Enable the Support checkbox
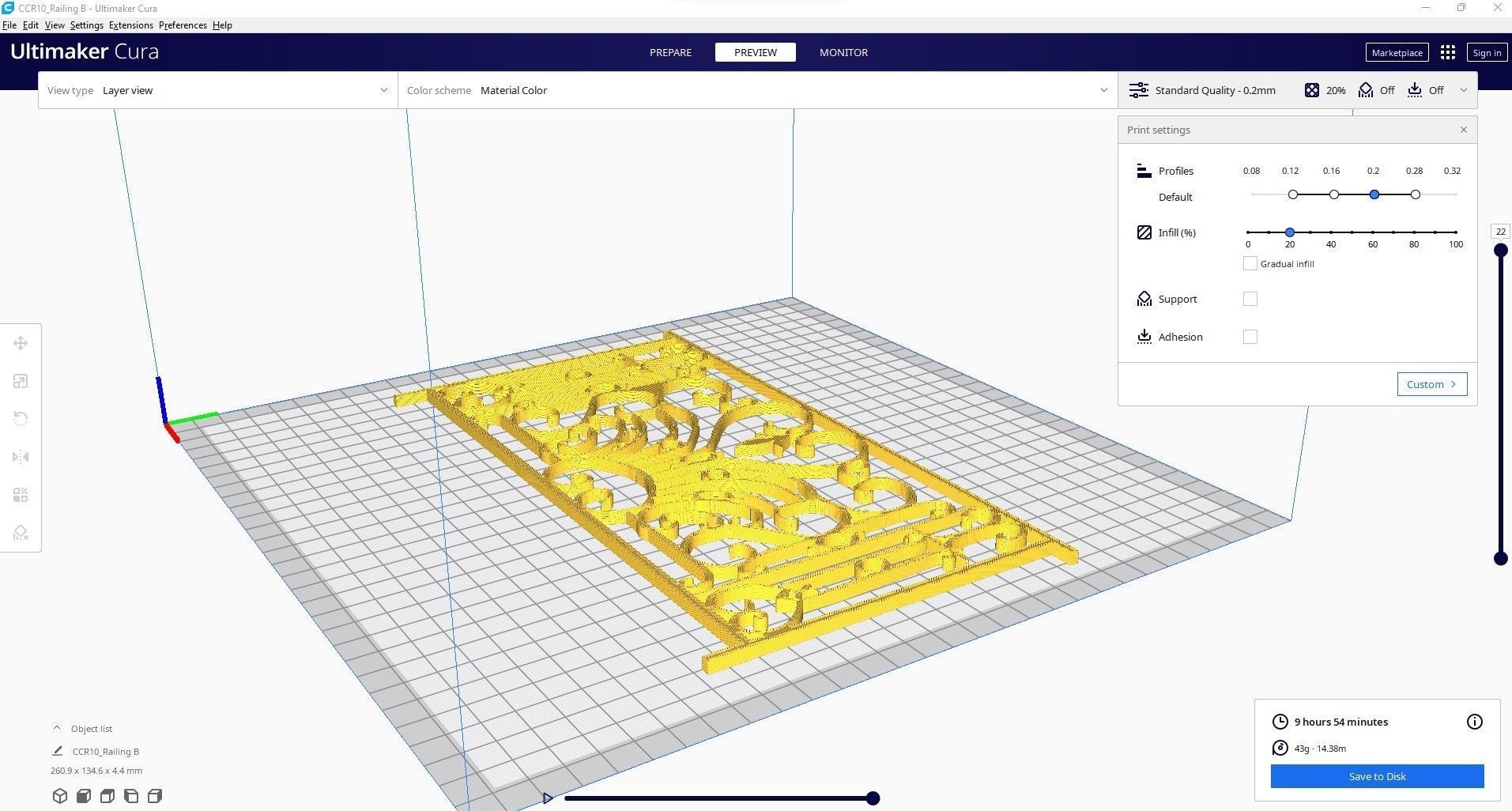This screenshot has width=1512, height=811. click(x=1250, y=299)
